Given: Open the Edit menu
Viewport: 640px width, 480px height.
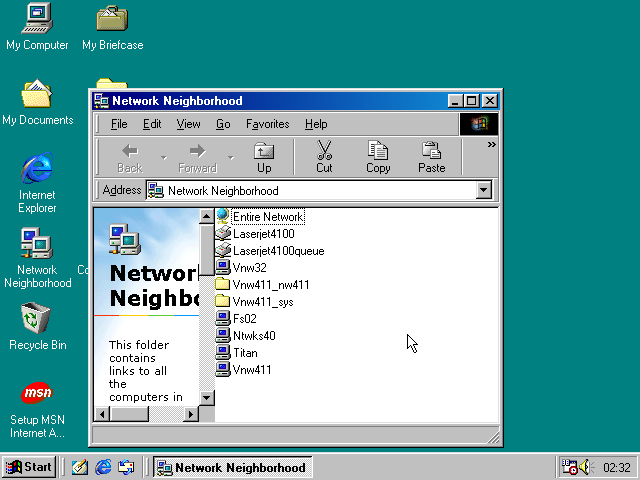Looking at the screenshot, I should [x=152, y=124].
